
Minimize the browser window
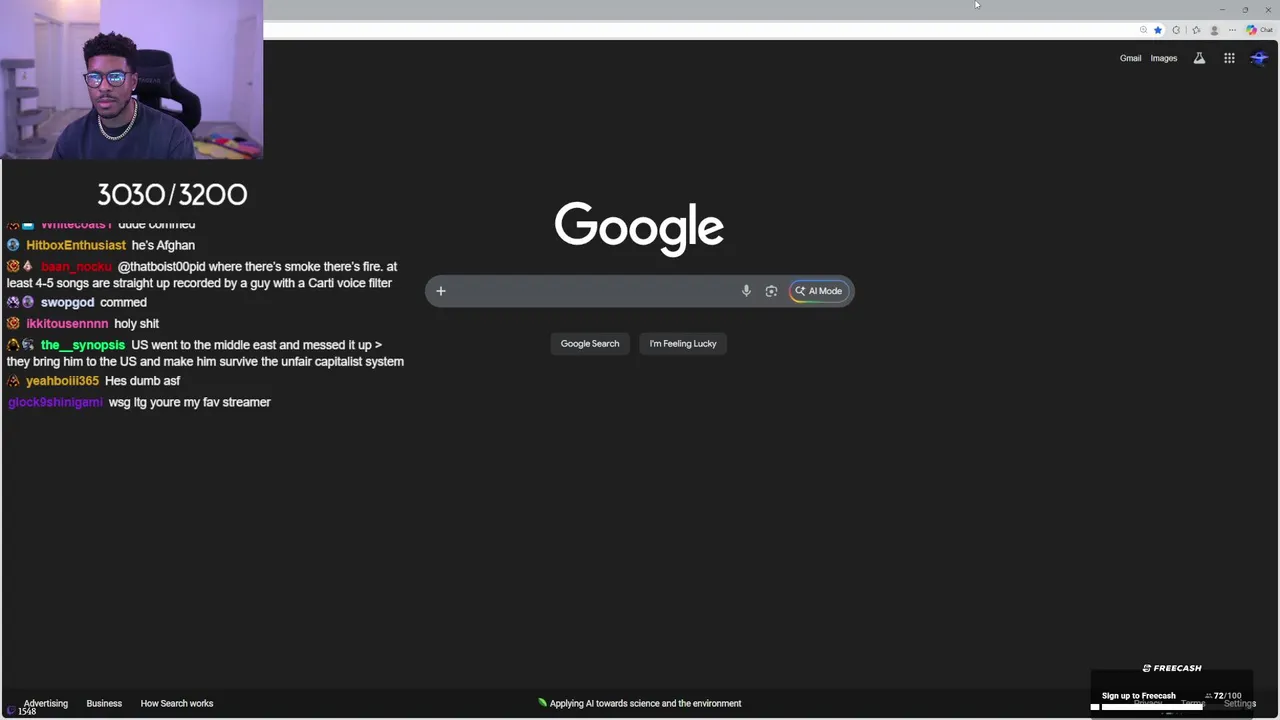[x=1222, y=9]
